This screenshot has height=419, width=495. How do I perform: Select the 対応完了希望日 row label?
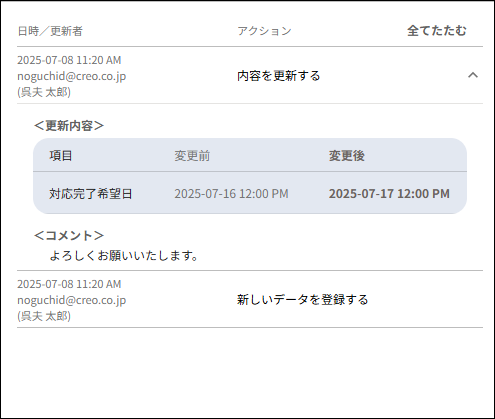(x=91, y=194)
